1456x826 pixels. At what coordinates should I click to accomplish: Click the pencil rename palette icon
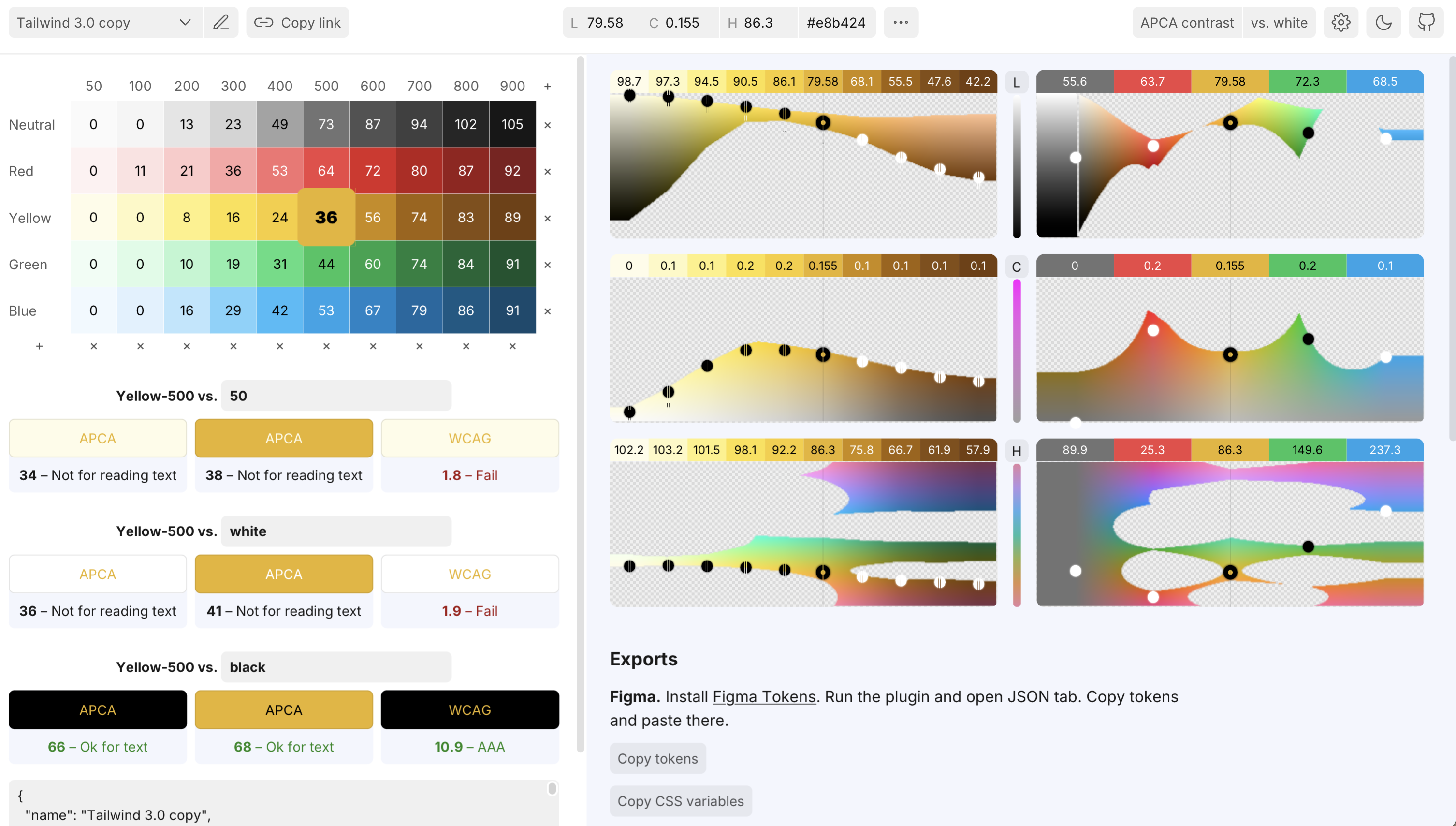(220, 23)
